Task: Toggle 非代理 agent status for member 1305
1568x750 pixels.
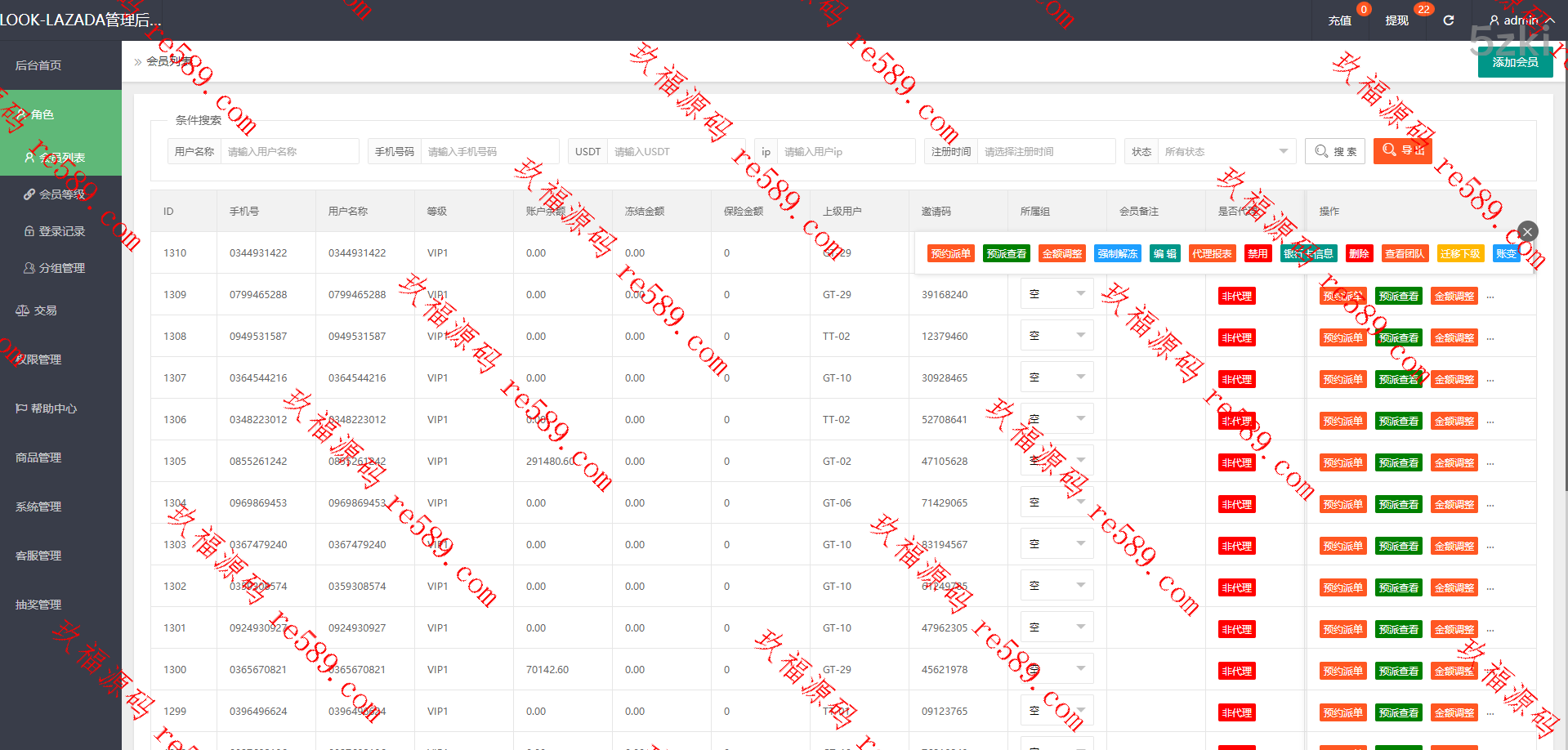Action: coord(1236,462)
